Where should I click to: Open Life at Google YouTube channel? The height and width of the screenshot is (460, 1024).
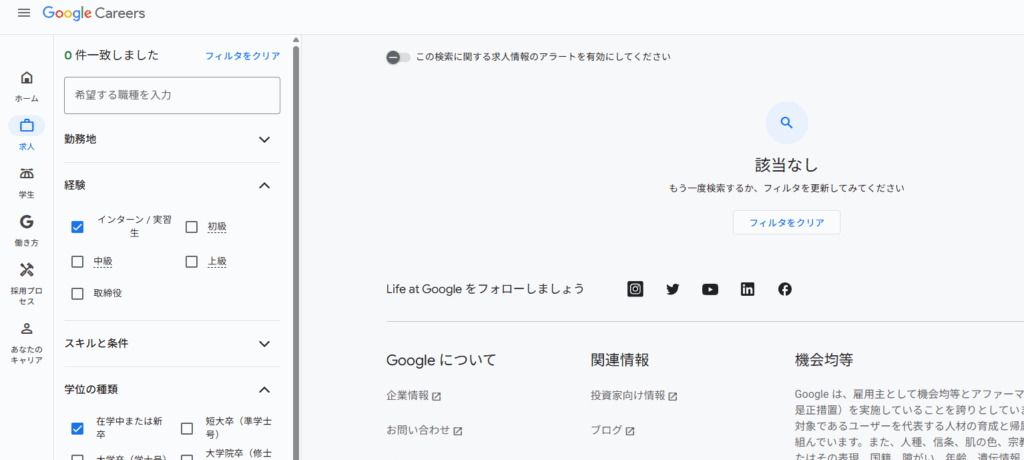pos(710,289)
